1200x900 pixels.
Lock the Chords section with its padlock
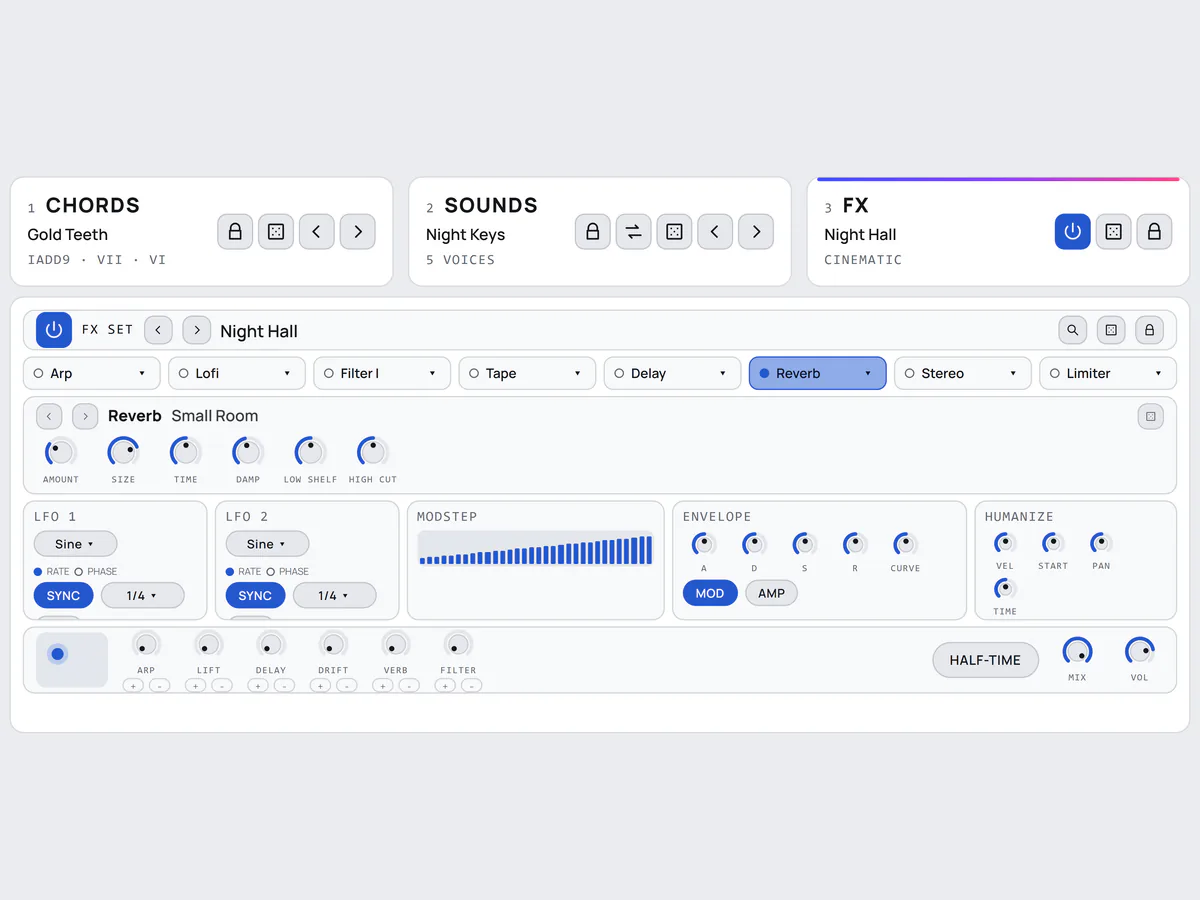[x=235, y=232]
